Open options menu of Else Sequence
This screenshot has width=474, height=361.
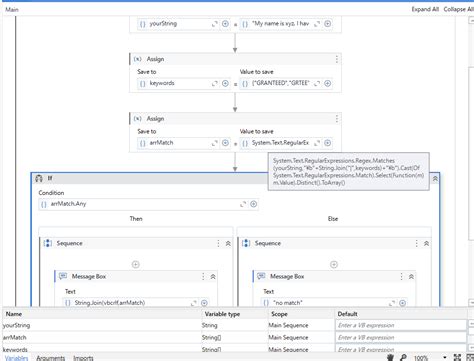click(416, 244)
